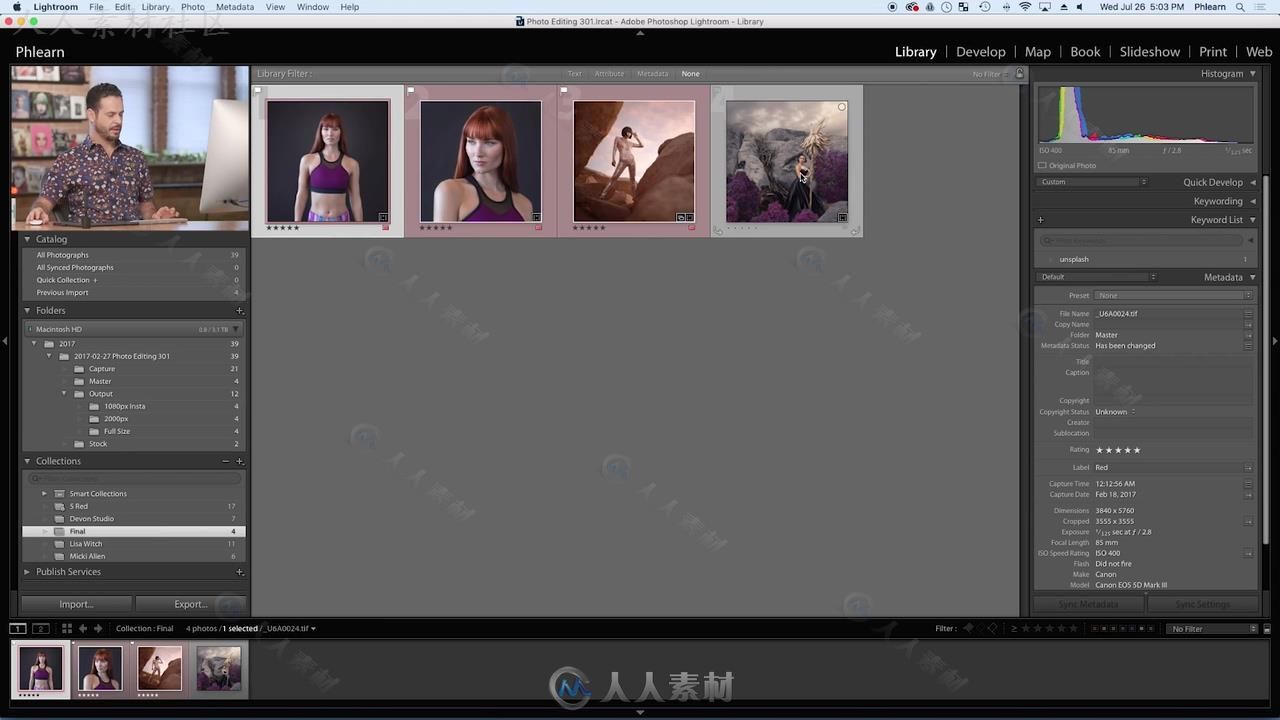Click the crop badge on the fantasy photo thumbnail
The width and height of the screenshot is (1280, 720).
pyautogui.click(x=842, y=217)
